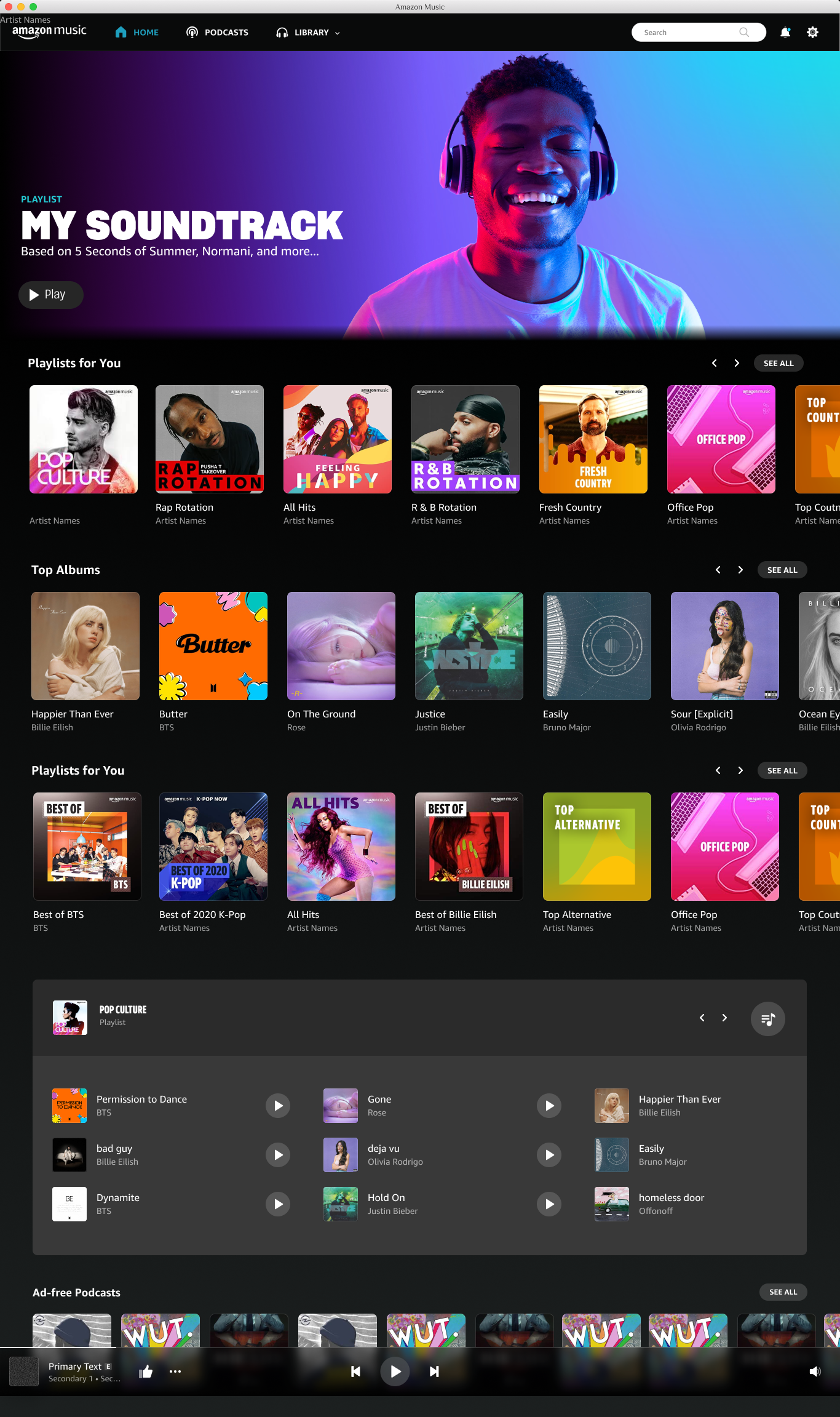
Task: Open Easily album by Bruno Major
Action: click(x=597, y=646)
